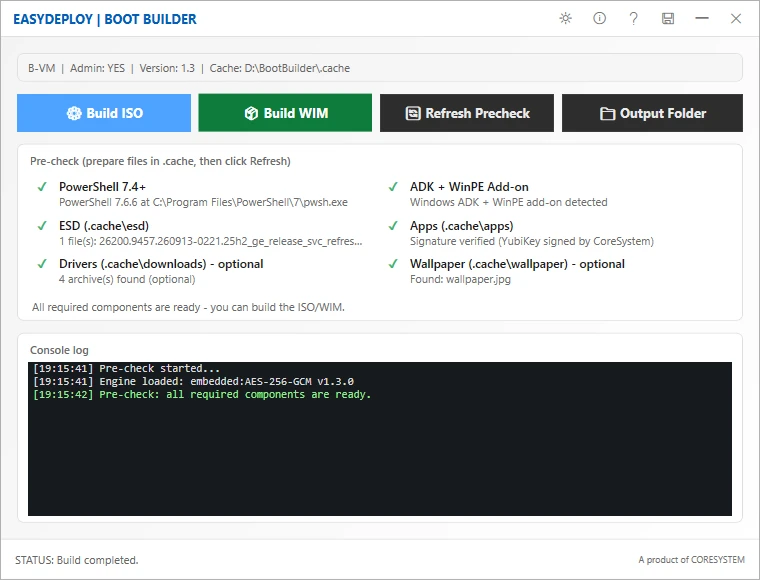The height and width of the screenshot is (580, 760).
Task: Select the 'ADK + WinPE Add-on' title
Action: (469, 187)
